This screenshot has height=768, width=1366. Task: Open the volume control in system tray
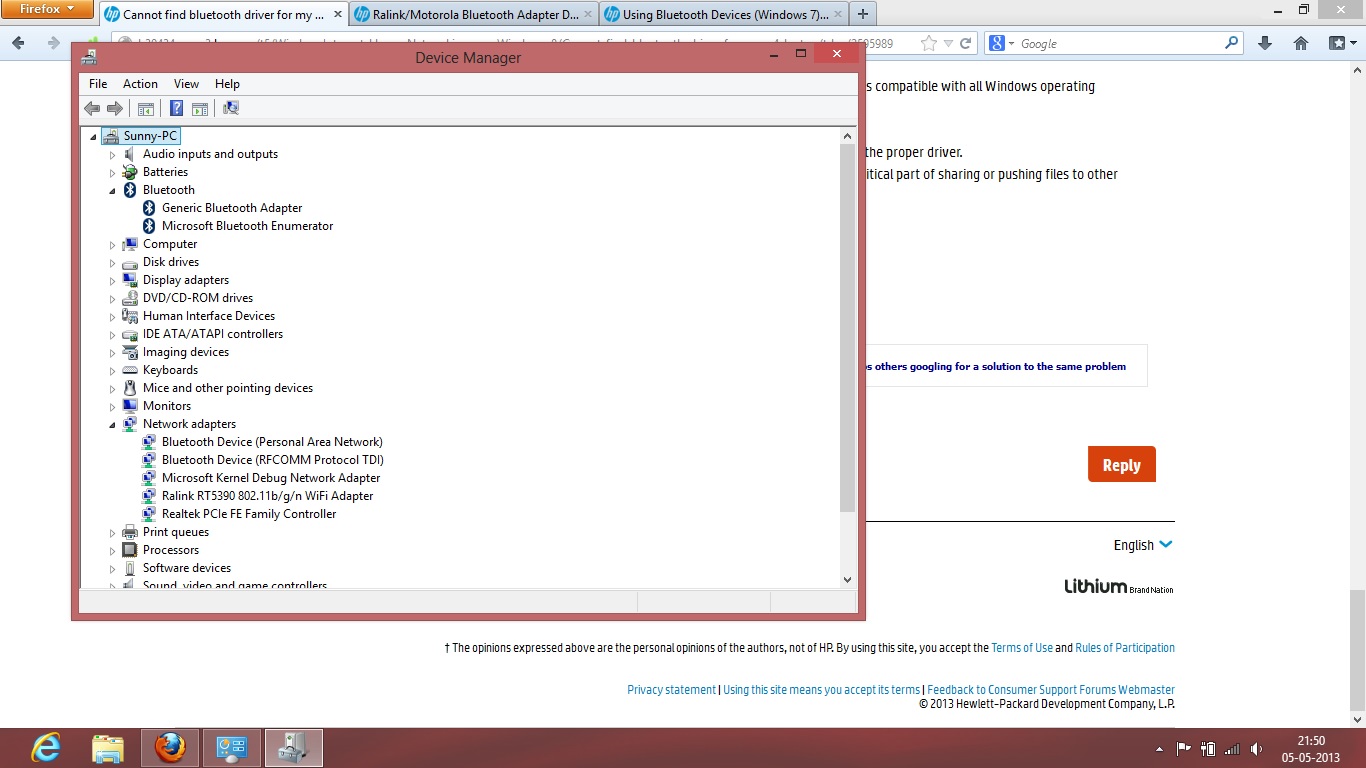coord(1256,748)
